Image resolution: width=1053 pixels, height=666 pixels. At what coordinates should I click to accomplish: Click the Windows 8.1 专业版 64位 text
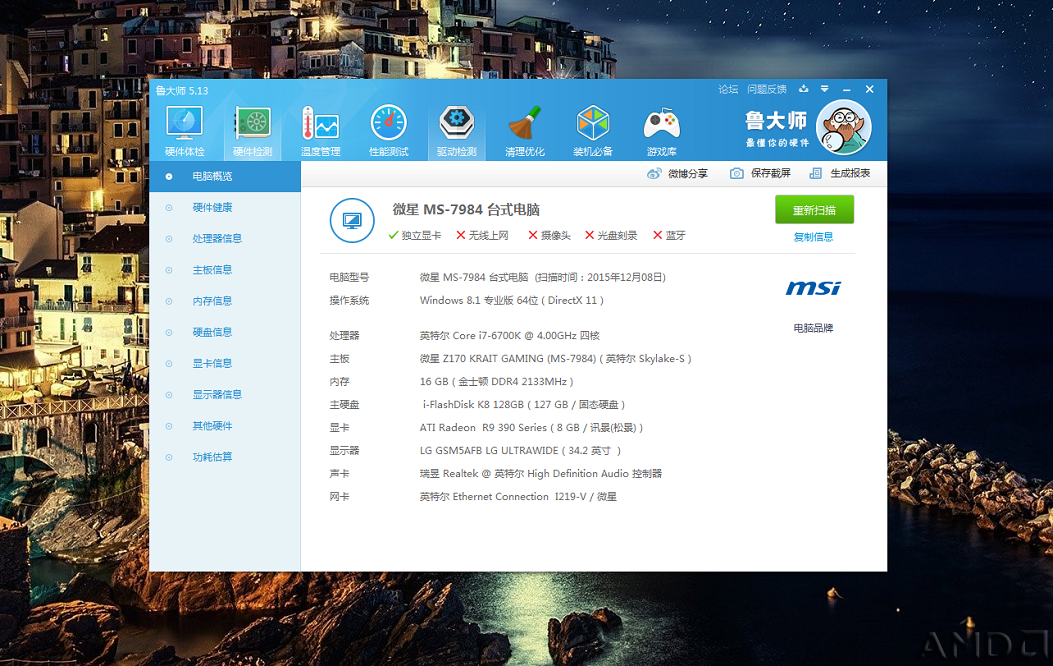point(512,300)
